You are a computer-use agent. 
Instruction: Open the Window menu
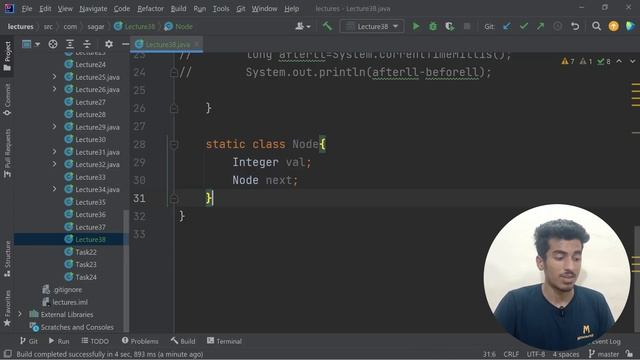264,9
